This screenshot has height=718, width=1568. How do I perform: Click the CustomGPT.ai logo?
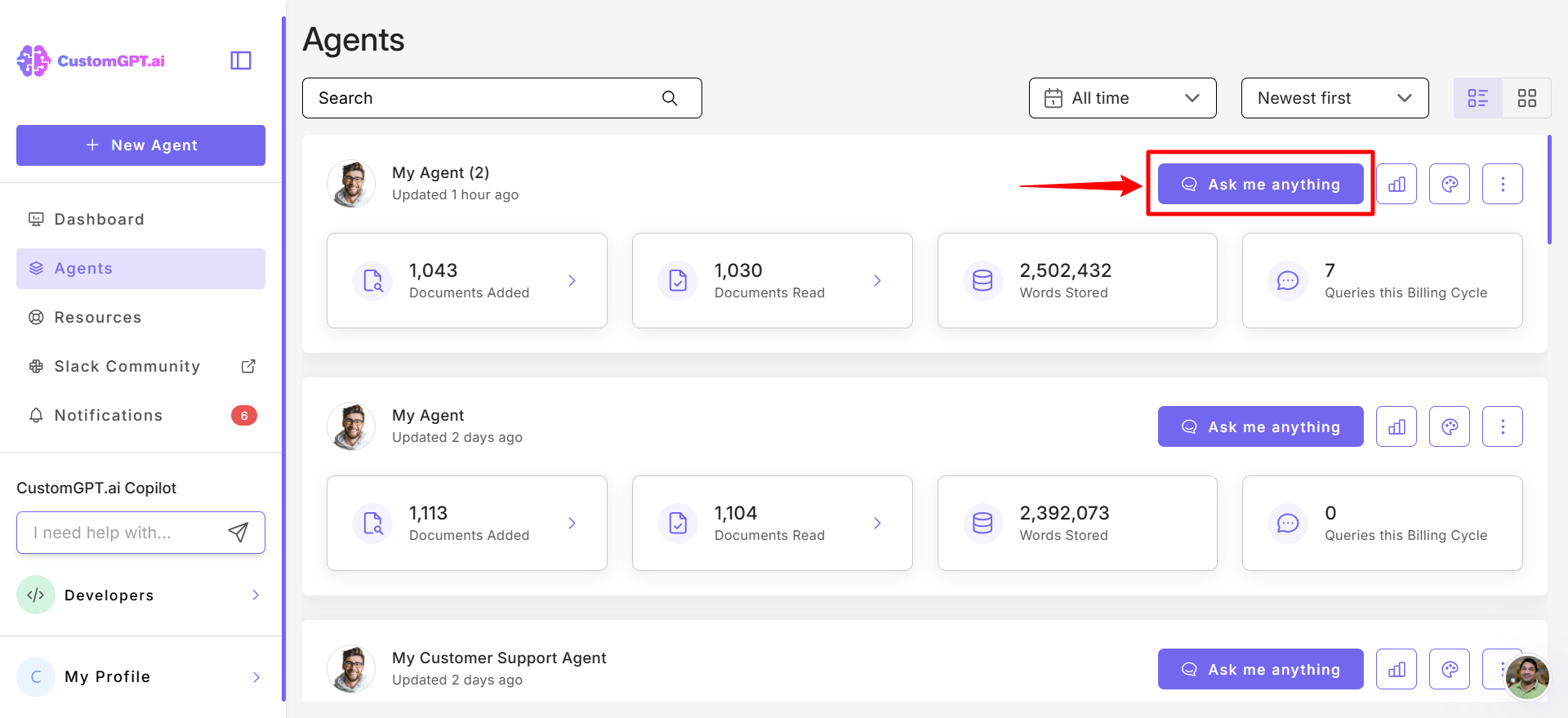(91, 60)
